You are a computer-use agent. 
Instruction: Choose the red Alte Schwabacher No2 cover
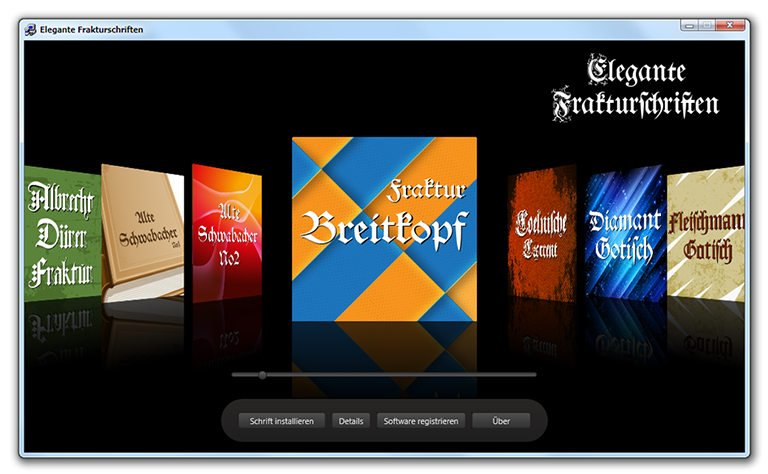pos(227,233)
